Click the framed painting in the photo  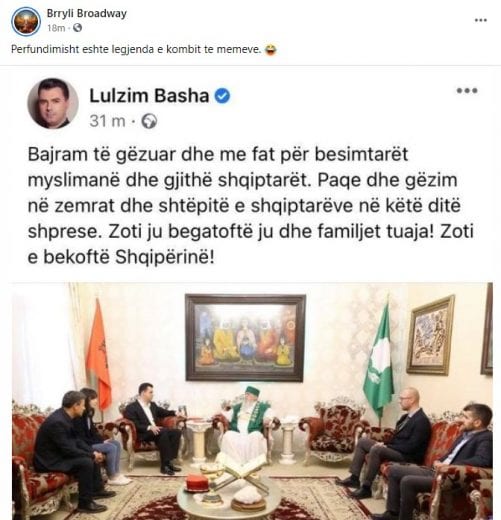[x=245, y=338]
